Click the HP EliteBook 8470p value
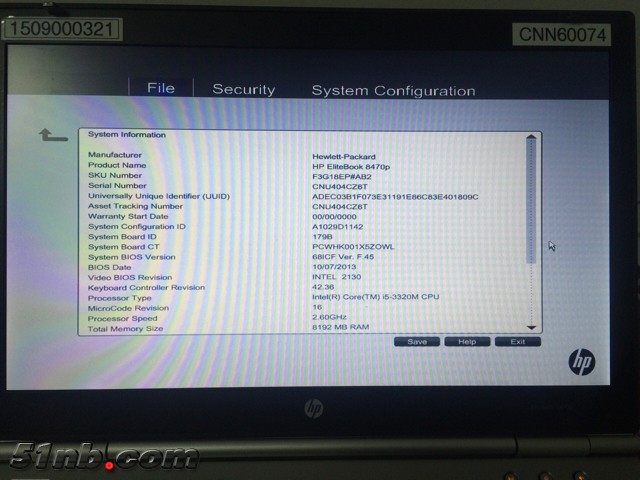Image resolution: width=640 pixels, height=480 pixels. tap(351, 167)
